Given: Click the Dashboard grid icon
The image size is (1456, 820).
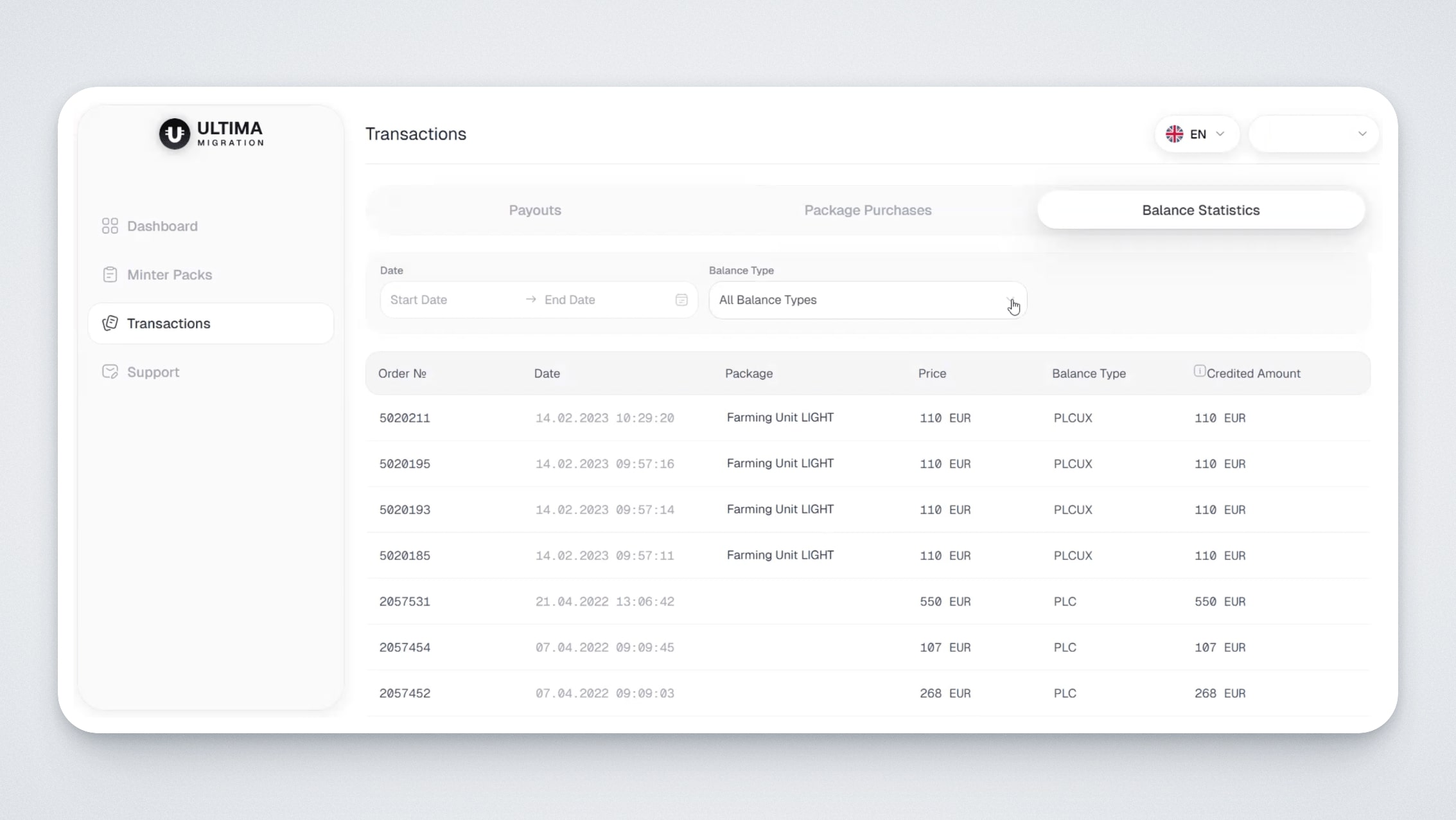Looking at the screenshot, I should (110, 226).
